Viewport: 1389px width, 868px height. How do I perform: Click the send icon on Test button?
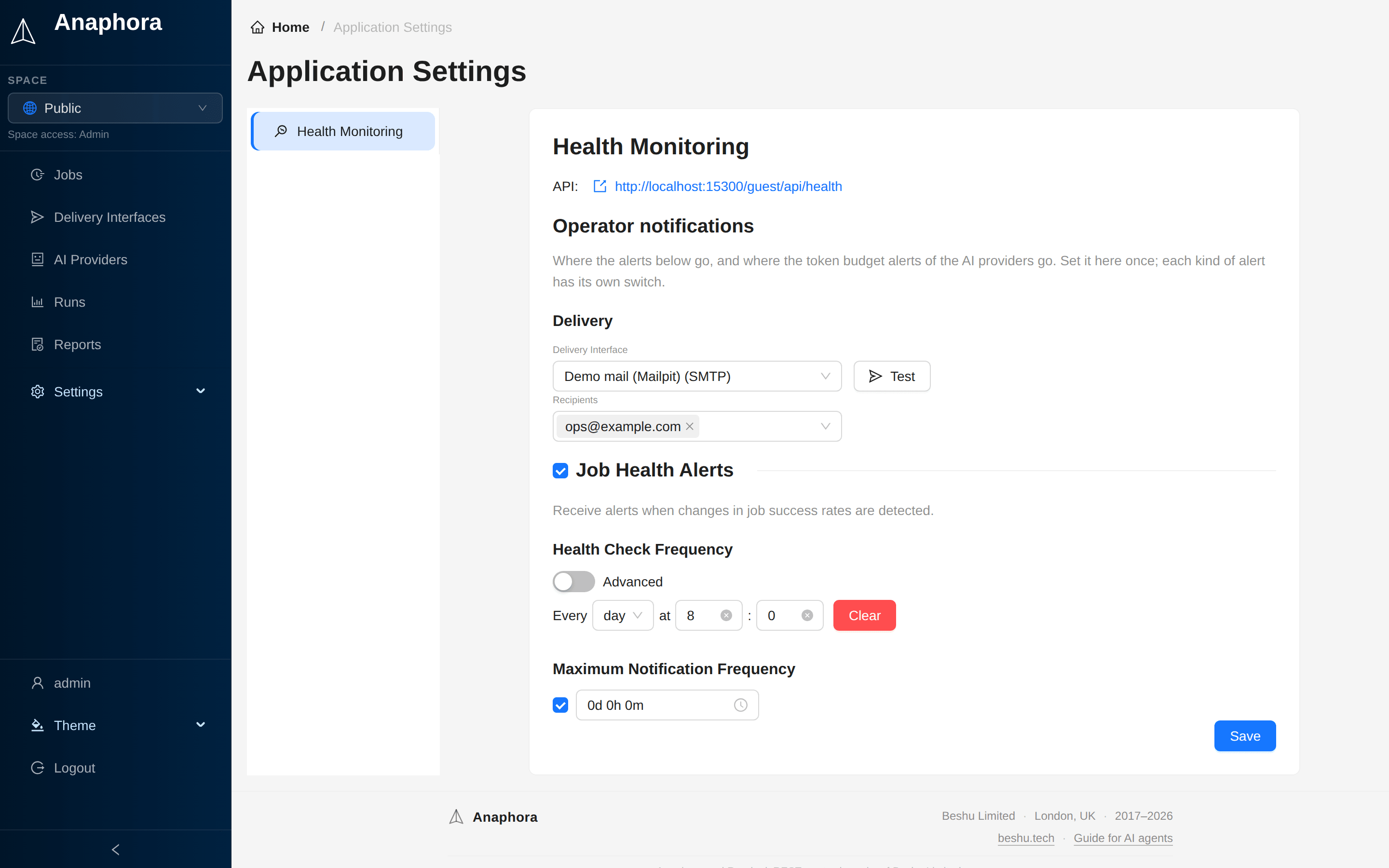(875, 376)
